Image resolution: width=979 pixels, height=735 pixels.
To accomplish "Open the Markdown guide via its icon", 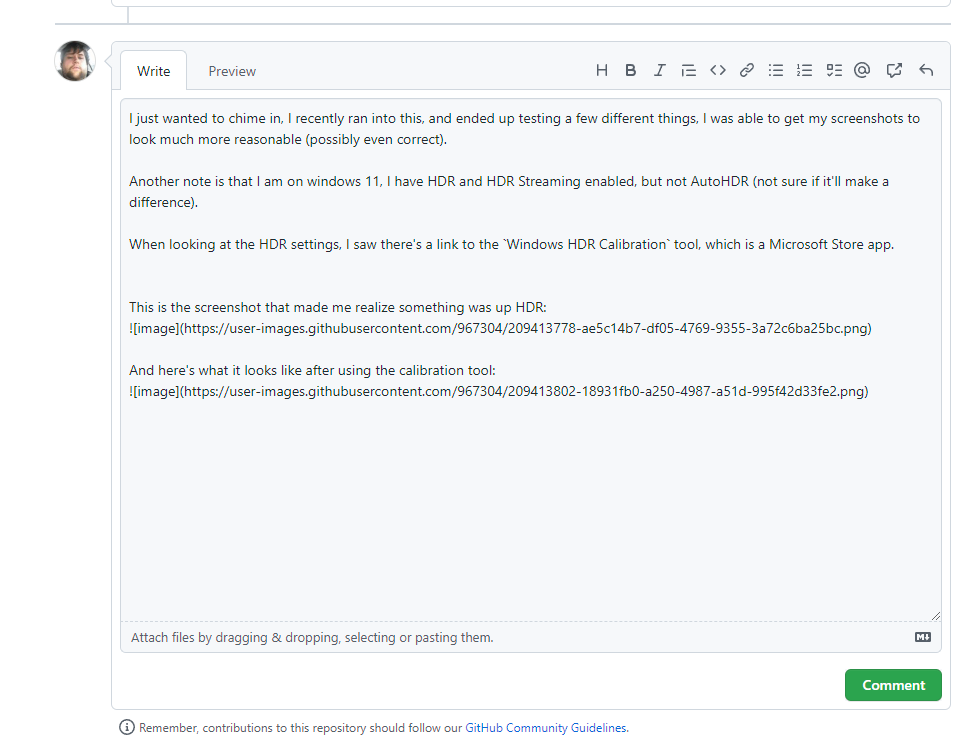I will (x=922, y=637).
